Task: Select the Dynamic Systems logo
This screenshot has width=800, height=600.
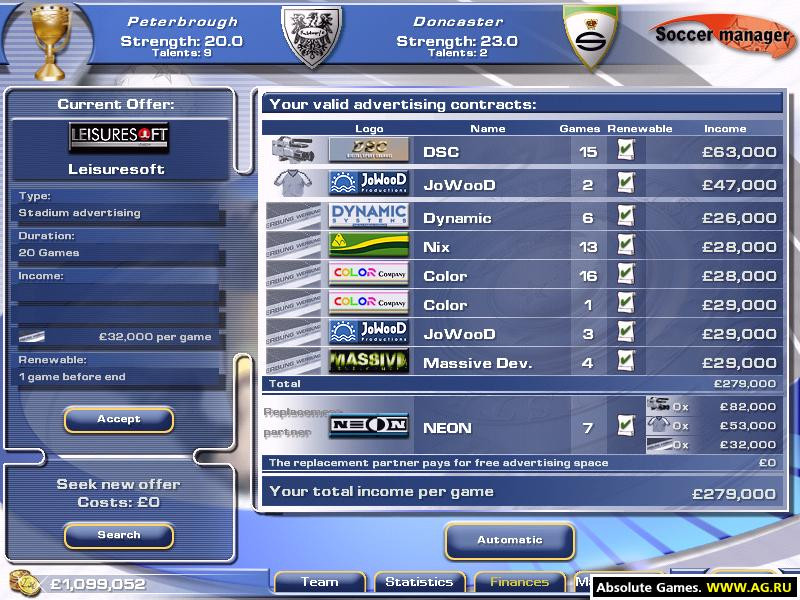Action: click(368, 216)
